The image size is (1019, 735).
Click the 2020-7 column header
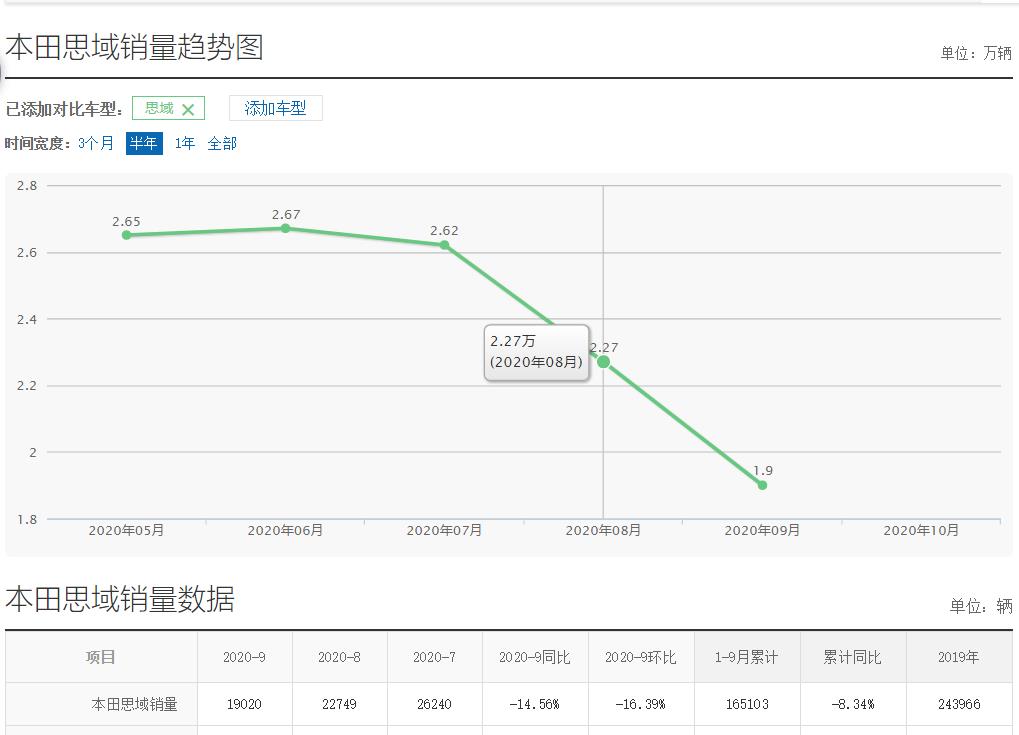click(434, 657)
